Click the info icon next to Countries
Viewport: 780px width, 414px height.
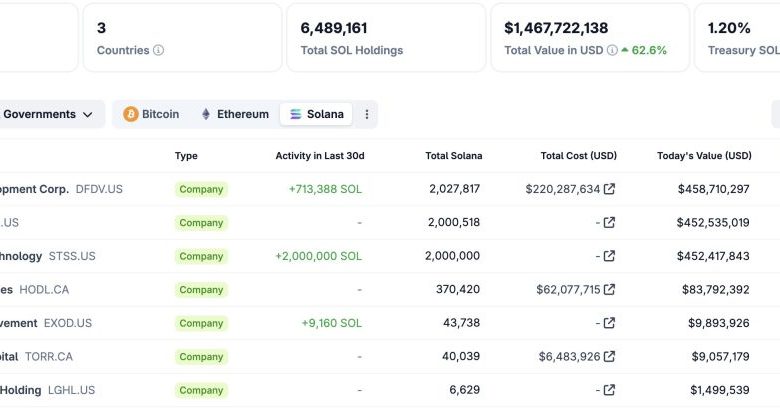click(x=158, y=50)
